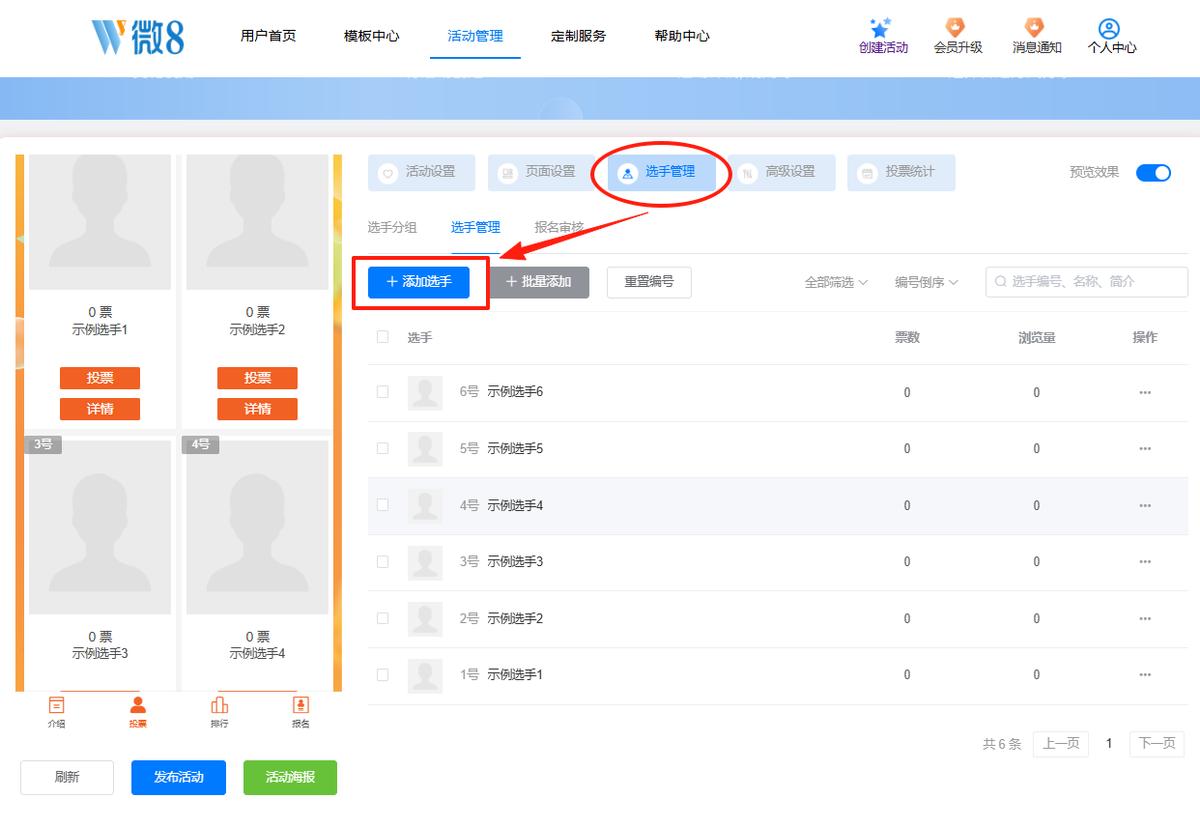This screenshot has width=1200, height=825.
Task: Toggle the 预览效果 switch
Action: 1153,173
